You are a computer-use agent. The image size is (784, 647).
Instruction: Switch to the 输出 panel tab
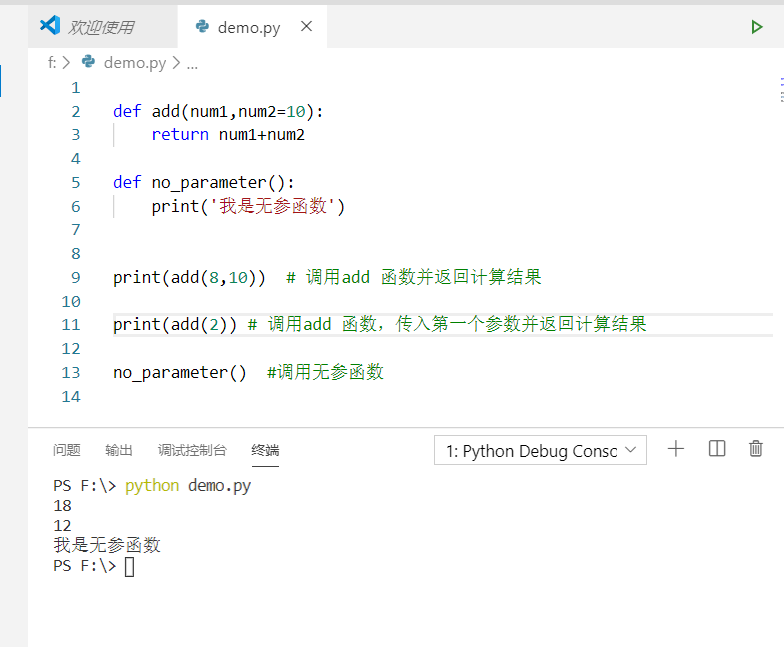click(x=119, y=450)
